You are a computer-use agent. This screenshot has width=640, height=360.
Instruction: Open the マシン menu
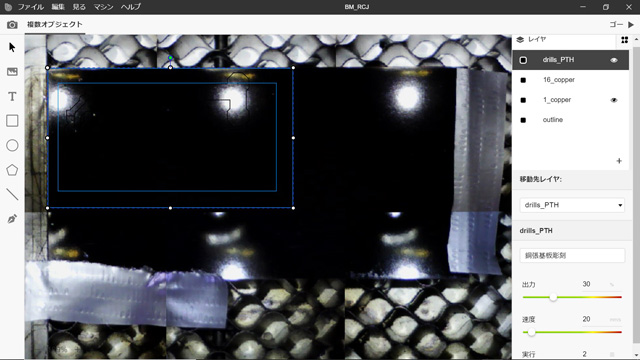point(103,7)
